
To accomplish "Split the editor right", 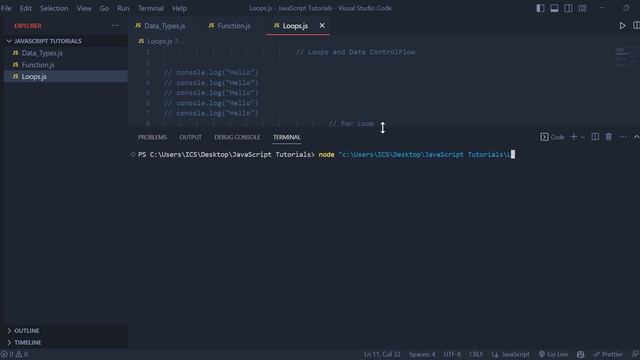I will [x=636, y=26].
